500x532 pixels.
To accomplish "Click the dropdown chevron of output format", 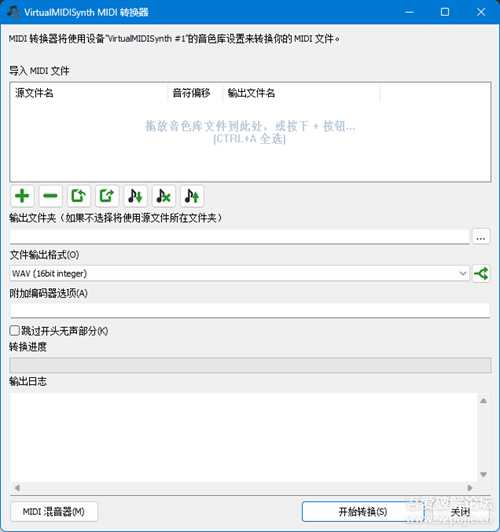I will click(462, 273).
